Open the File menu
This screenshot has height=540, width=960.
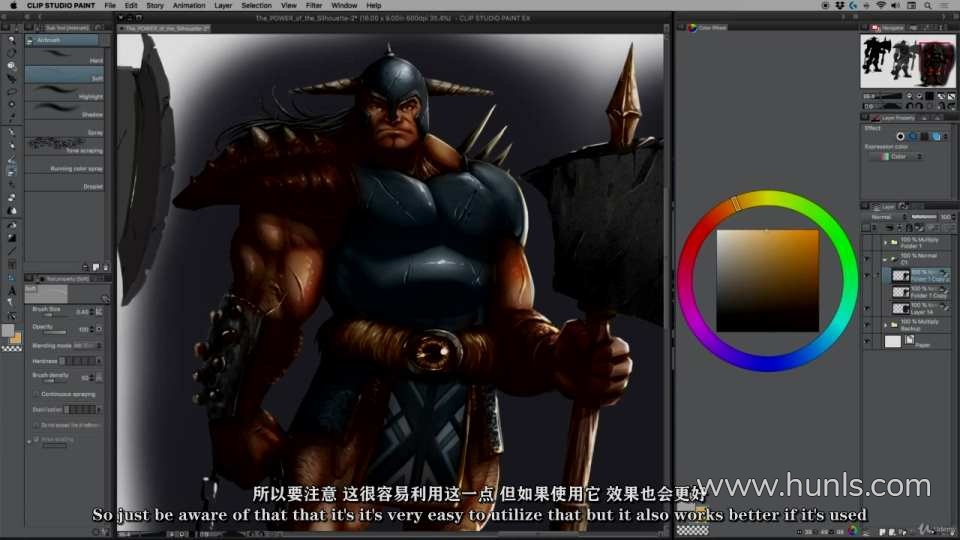tap(110, 6)
